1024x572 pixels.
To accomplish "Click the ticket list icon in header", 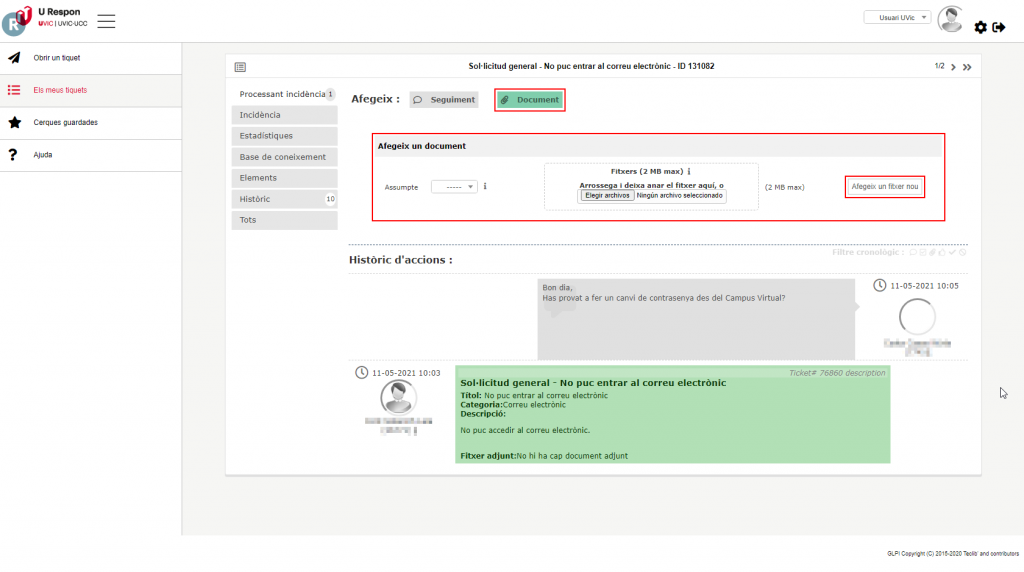I will tap(240, 67).
